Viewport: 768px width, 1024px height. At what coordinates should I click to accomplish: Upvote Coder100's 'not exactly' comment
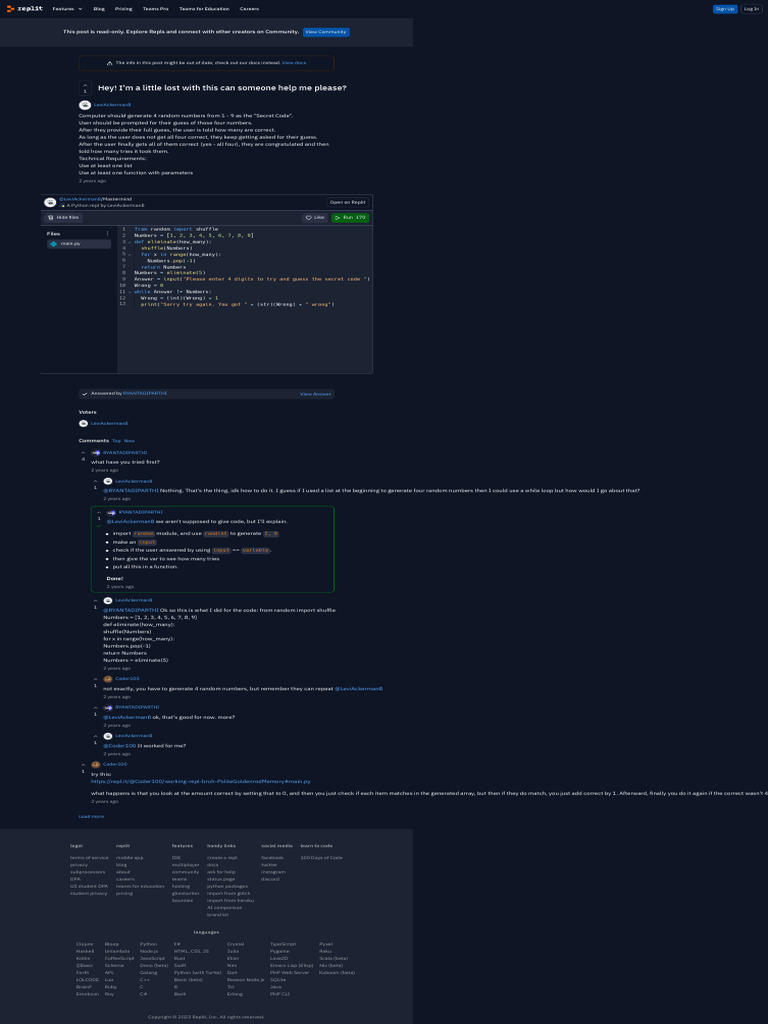pos(95,679)
